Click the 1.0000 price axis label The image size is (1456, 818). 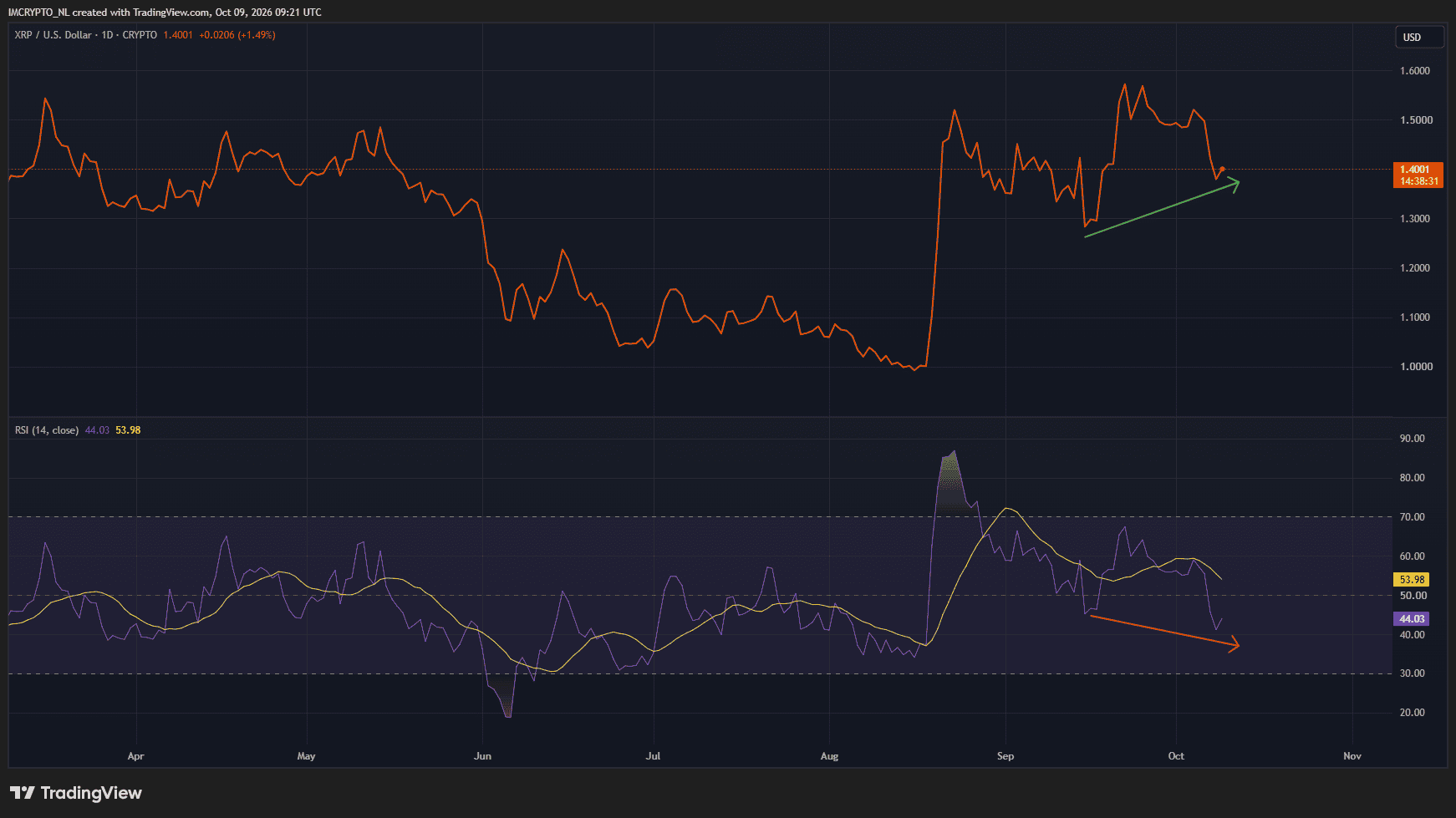[1415, 367]
